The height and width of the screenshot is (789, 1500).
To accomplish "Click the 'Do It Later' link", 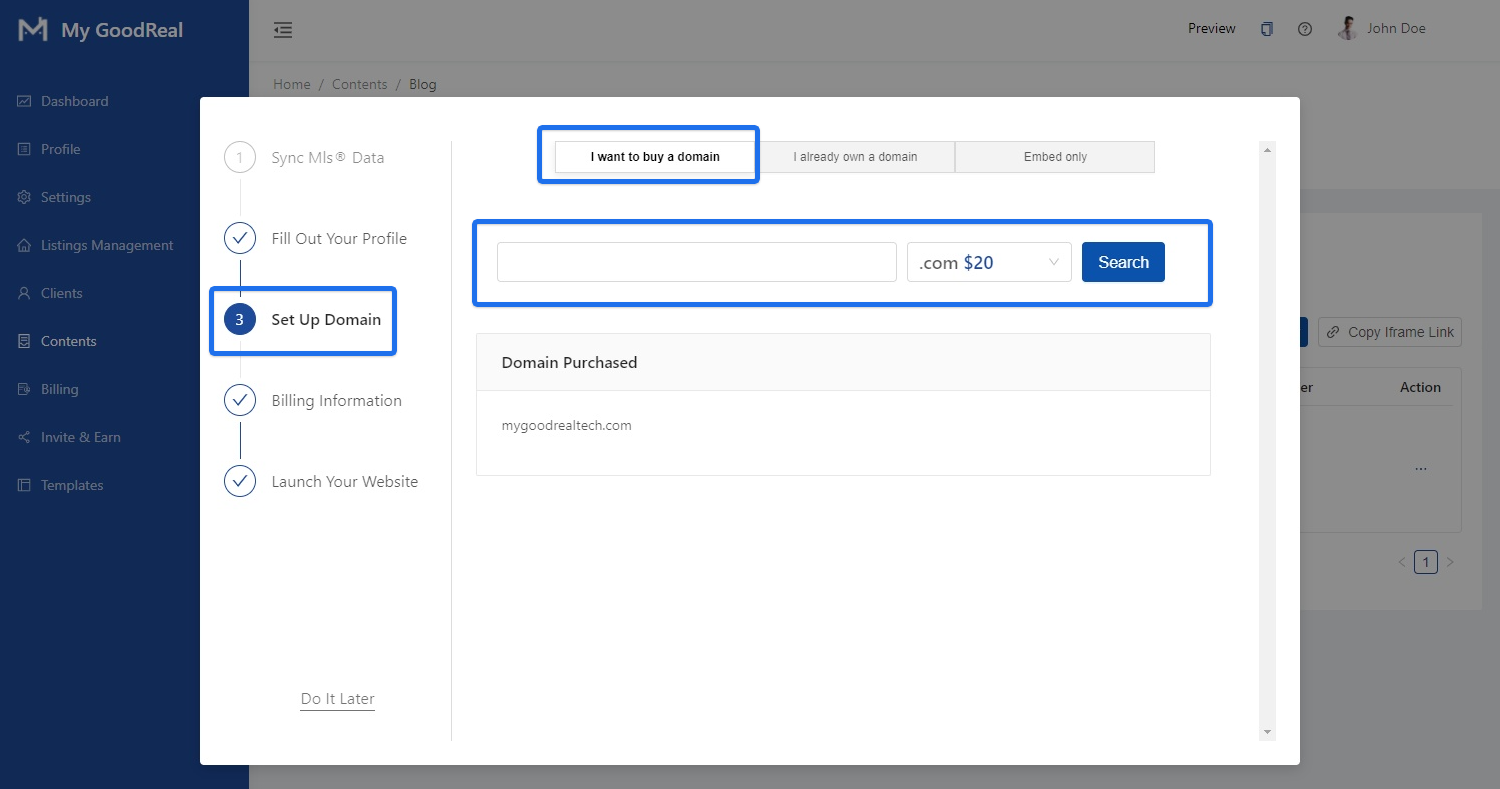I will point(337,698).
